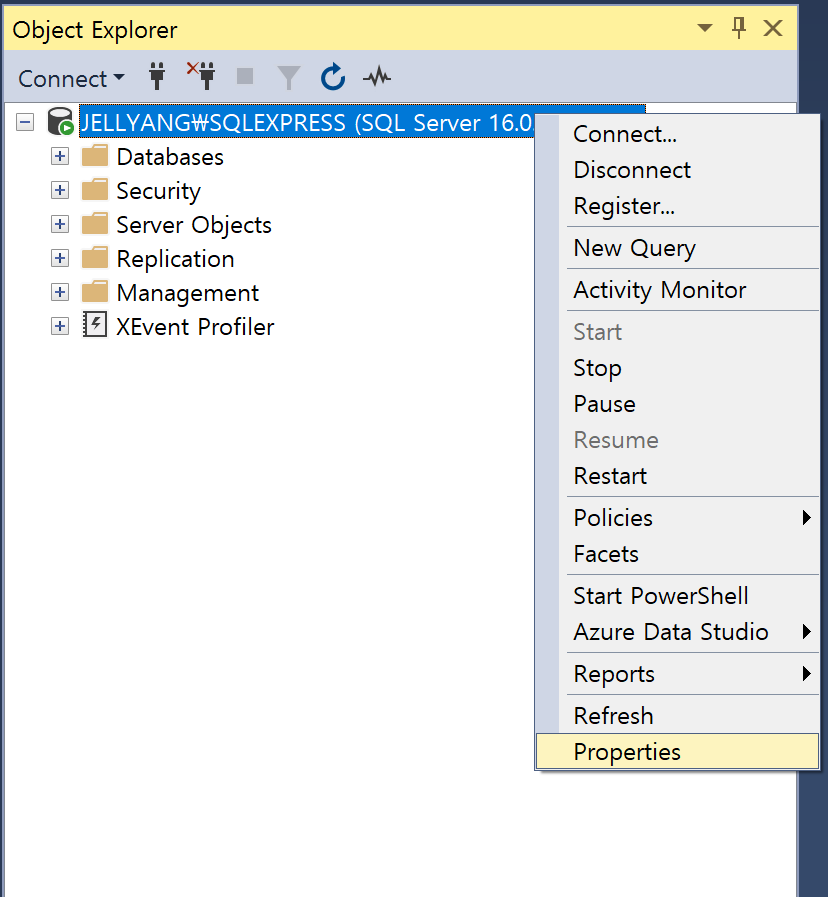
Task: Click the Connect Object Explorer plug icon
Action: click(157, 76)
